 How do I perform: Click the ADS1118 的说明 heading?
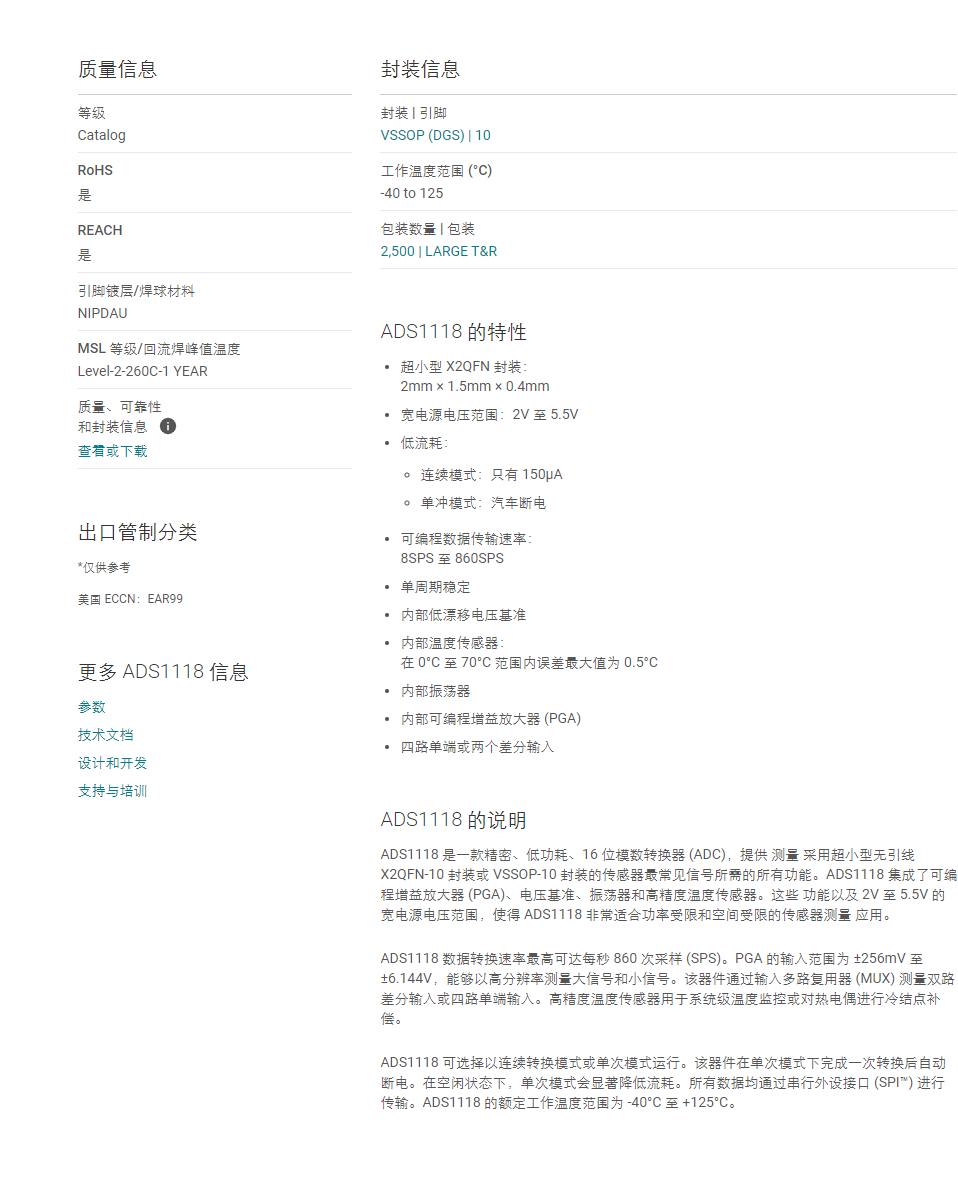click(x=453, y=821)
